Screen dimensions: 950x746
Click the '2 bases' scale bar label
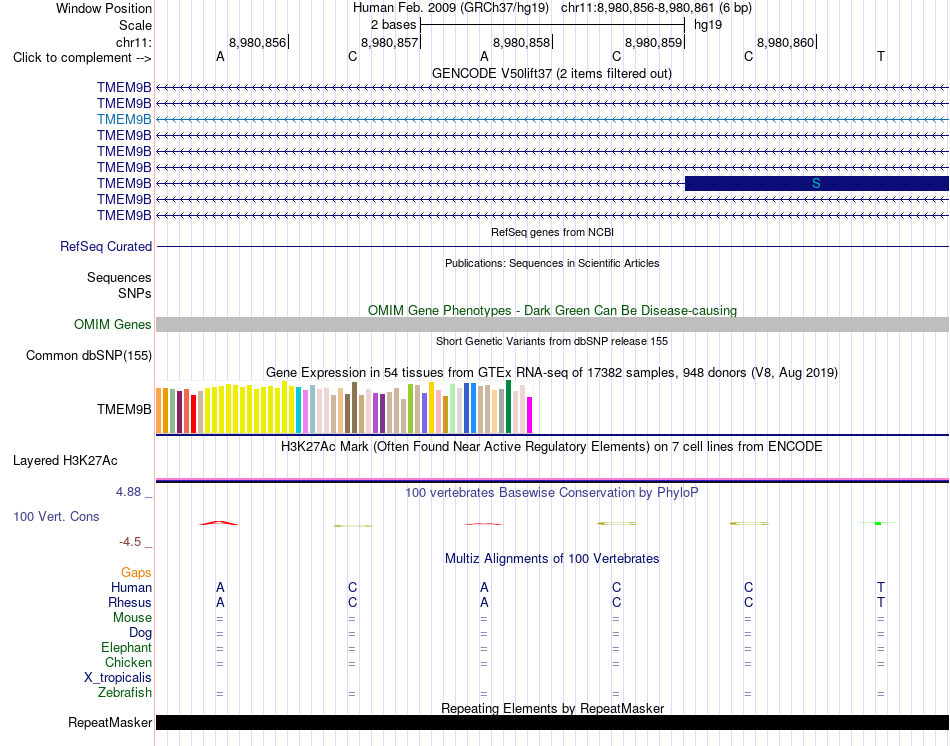click(393, 25)
